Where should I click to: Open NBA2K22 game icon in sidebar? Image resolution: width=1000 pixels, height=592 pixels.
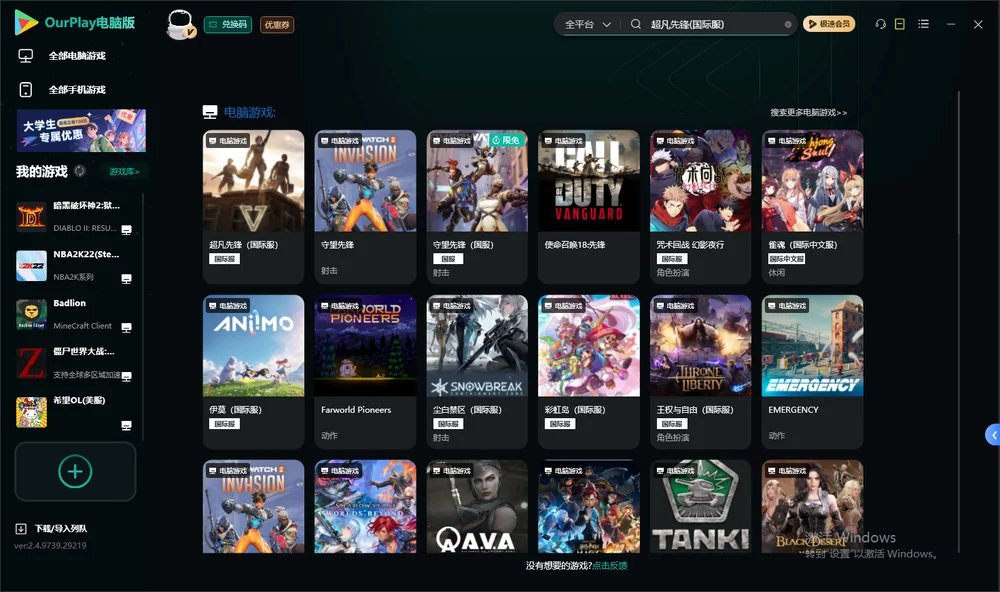click(31, 266)
